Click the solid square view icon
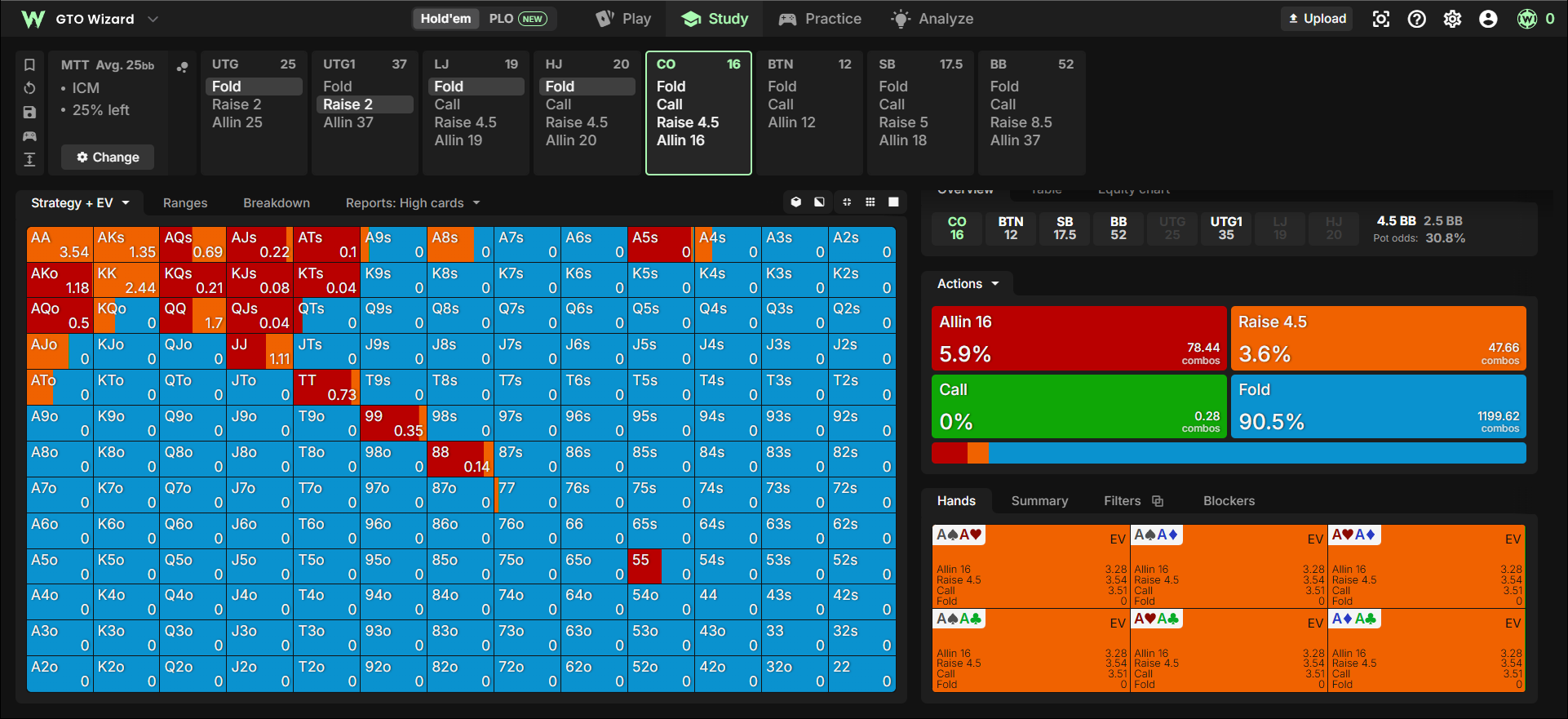 click(893, 202)
